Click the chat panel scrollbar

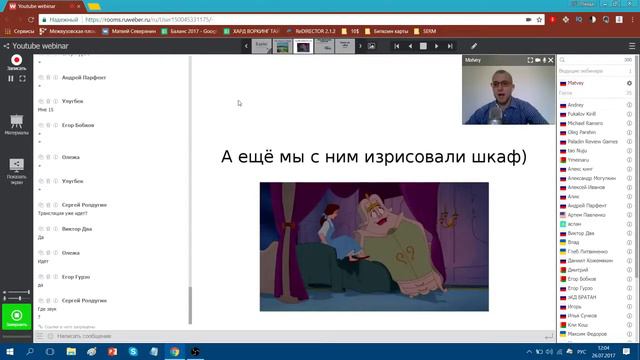click(x=190, y=305)
